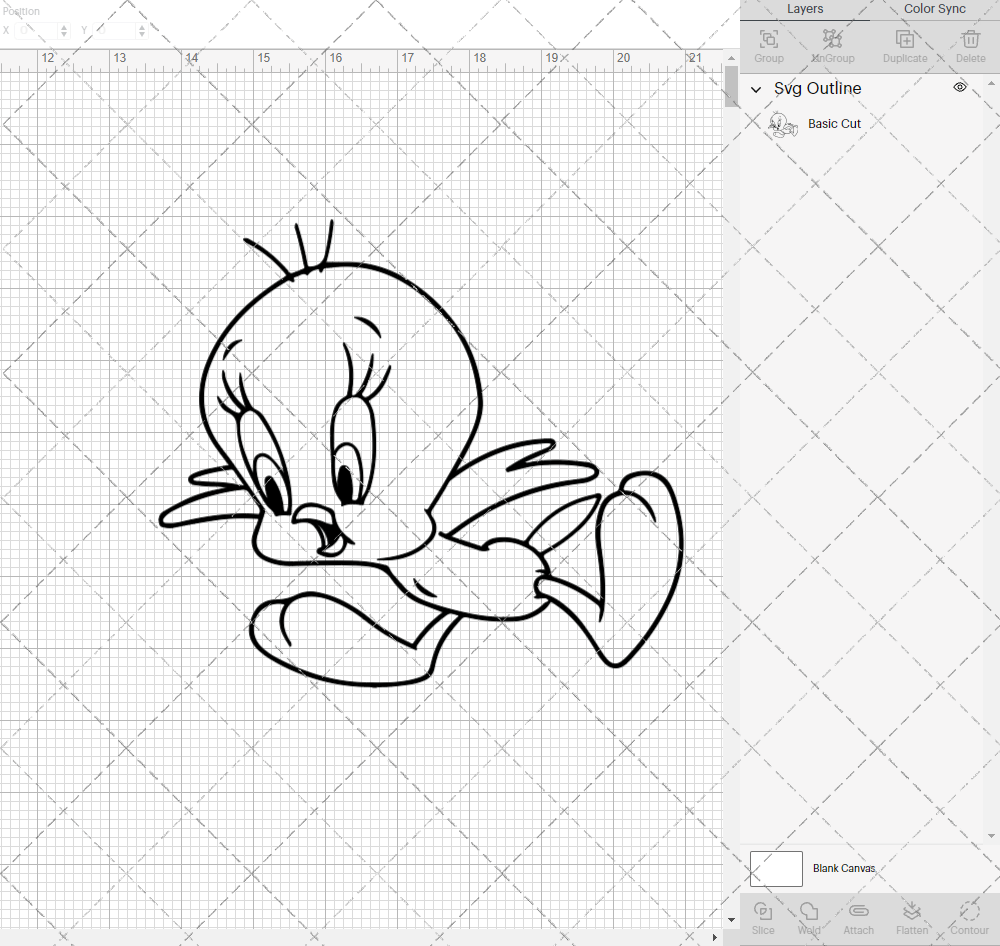Click canvas vertical scrollbar down arrow
Screen dimensions: 1000x946
click(731, 920)
